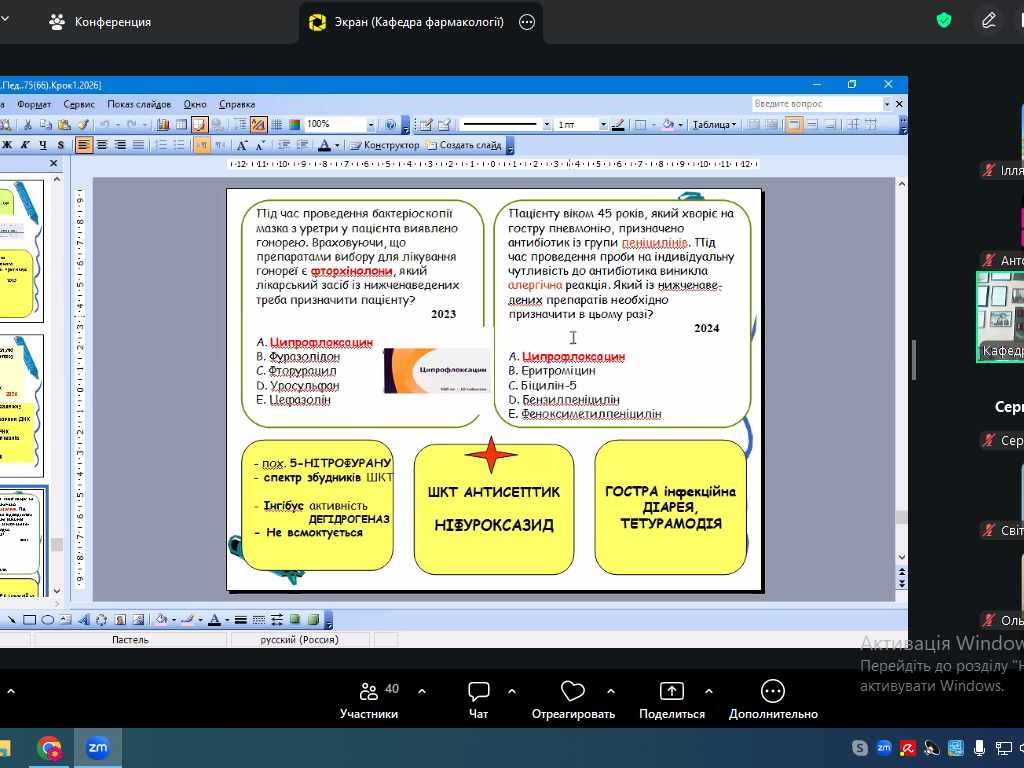
Task: Select the oval shape tool in drawing bar
Action: (x=48, y=620)
